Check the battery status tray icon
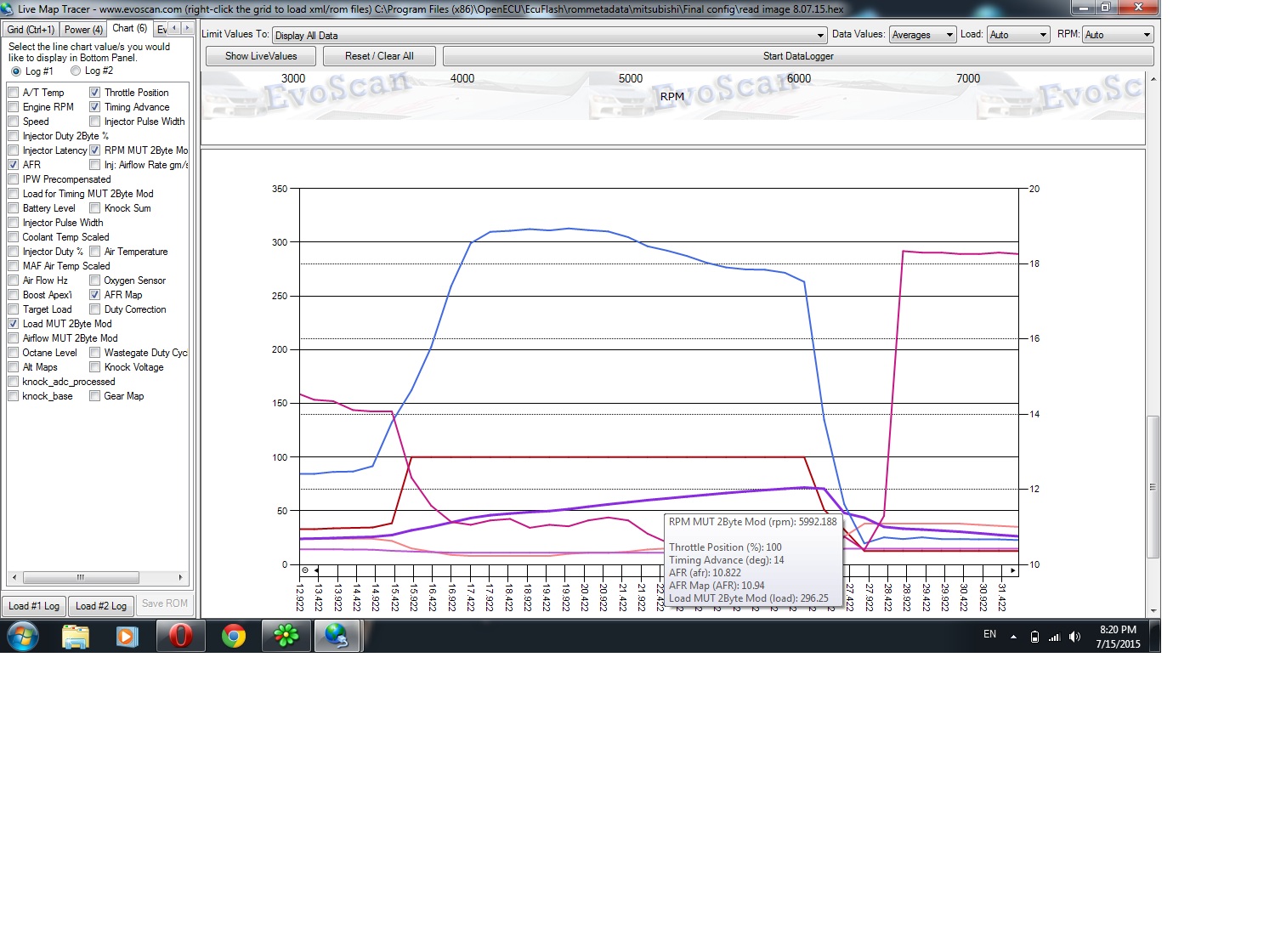The image size is (1275, 952). click(1034, 637)
